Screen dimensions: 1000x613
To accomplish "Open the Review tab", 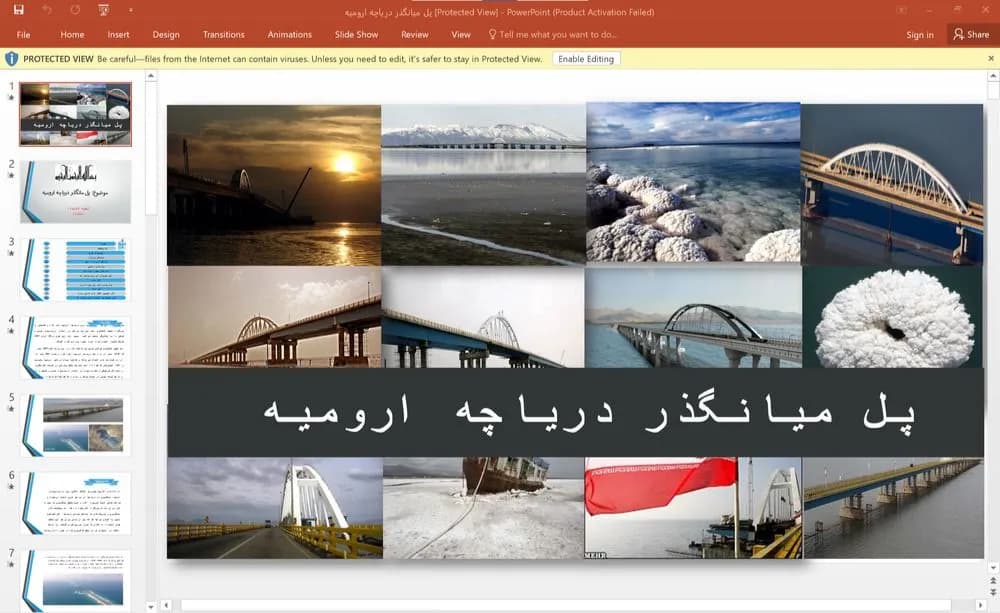I will [415, 34].
